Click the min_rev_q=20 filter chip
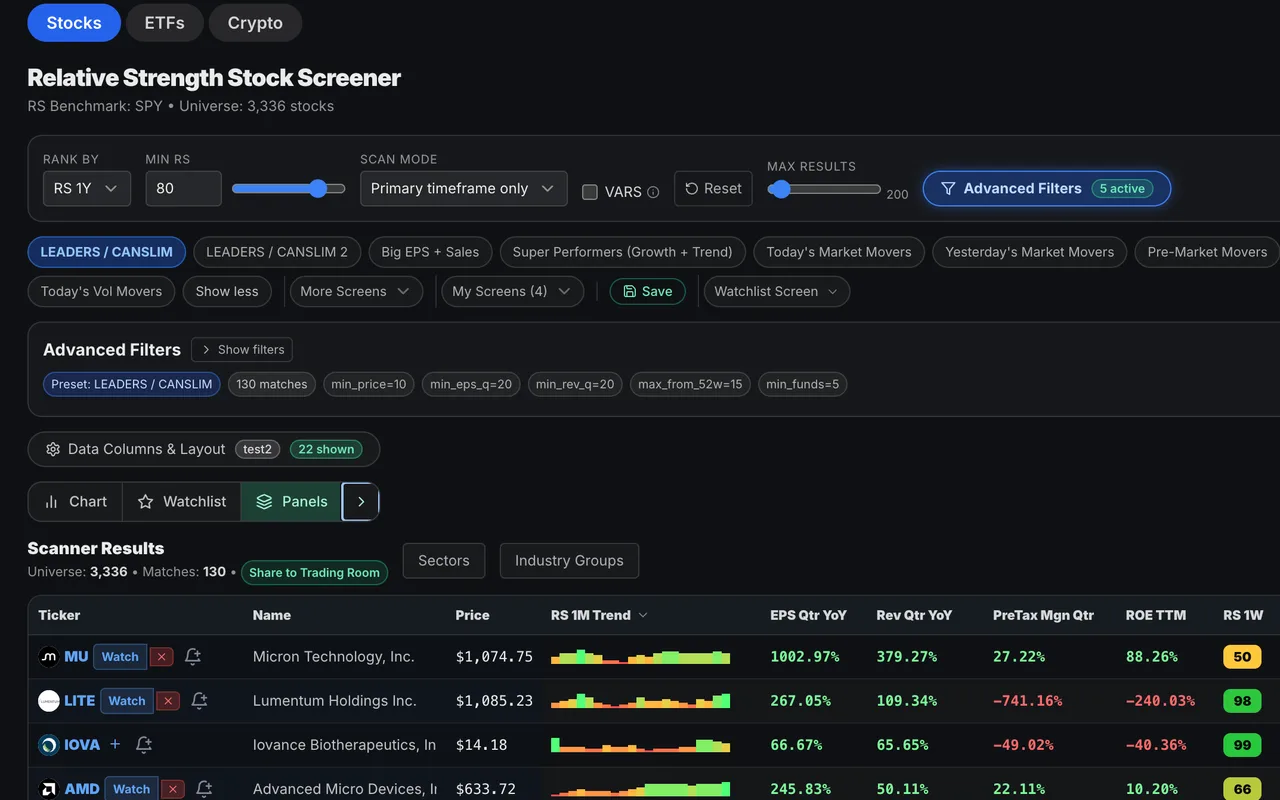The width and height of the screenshot is (1280, 800). click(x=575, y=384)
